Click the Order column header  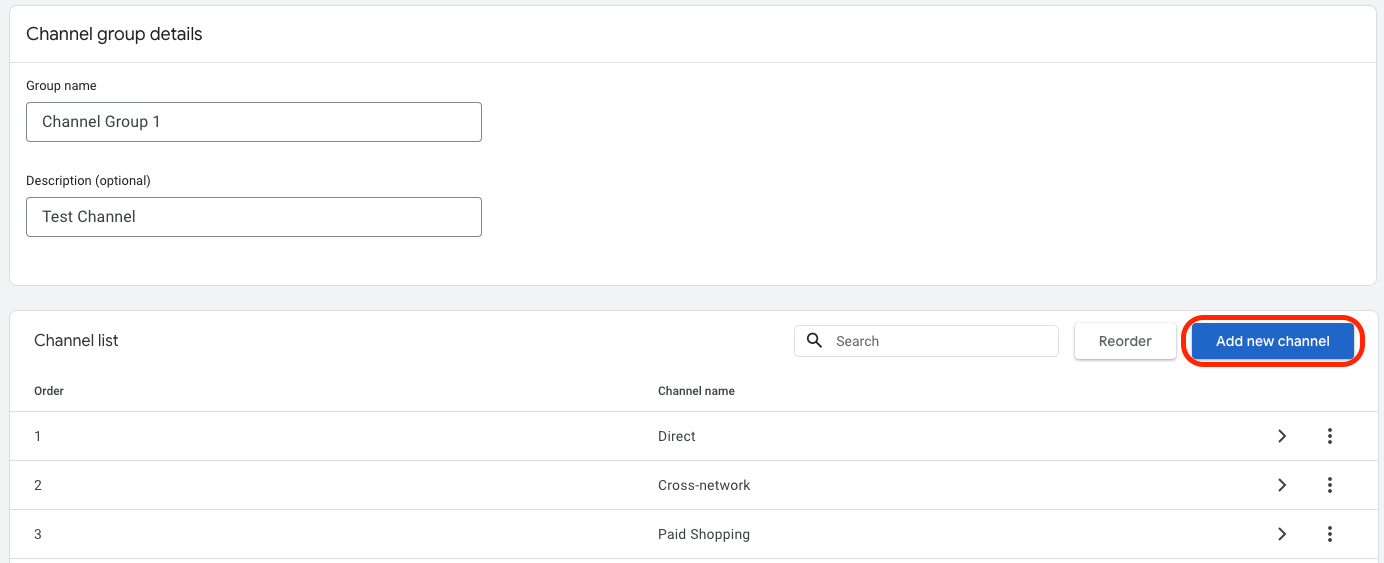[49, 391]
